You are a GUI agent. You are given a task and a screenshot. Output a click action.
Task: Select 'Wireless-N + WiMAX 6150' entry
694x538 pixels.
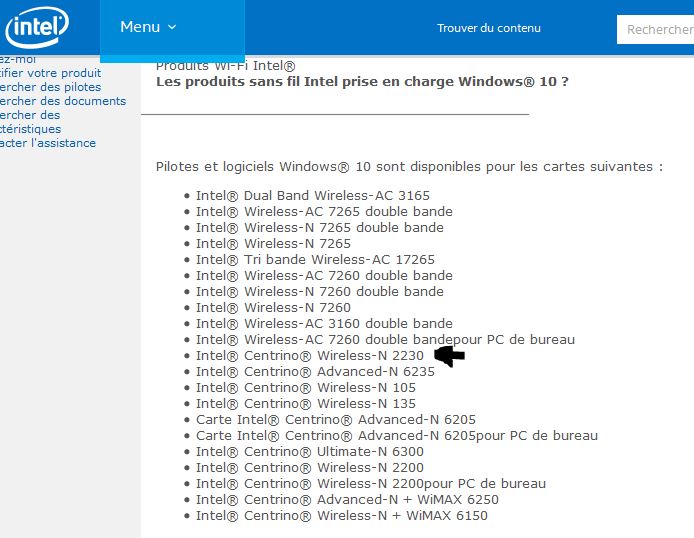click(342, 515)
